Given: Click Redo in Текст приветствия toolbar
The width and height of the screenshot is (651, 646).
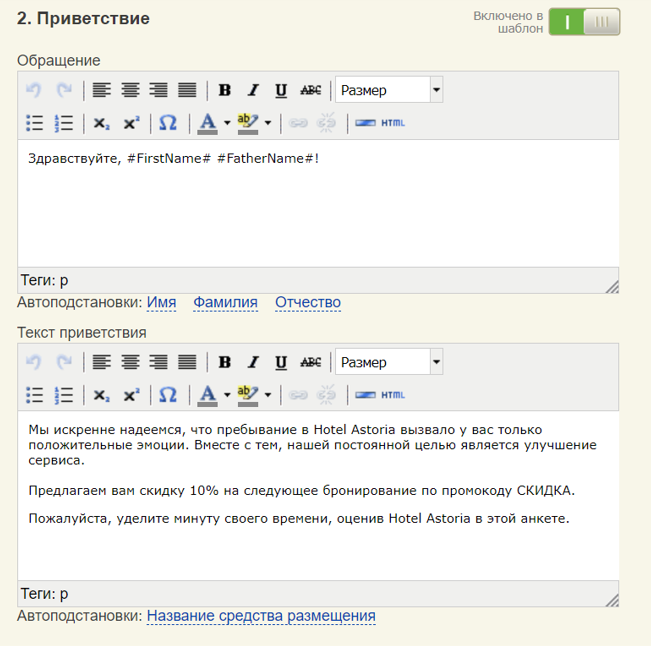Looking at the screenshot, I should pos(64,362).
